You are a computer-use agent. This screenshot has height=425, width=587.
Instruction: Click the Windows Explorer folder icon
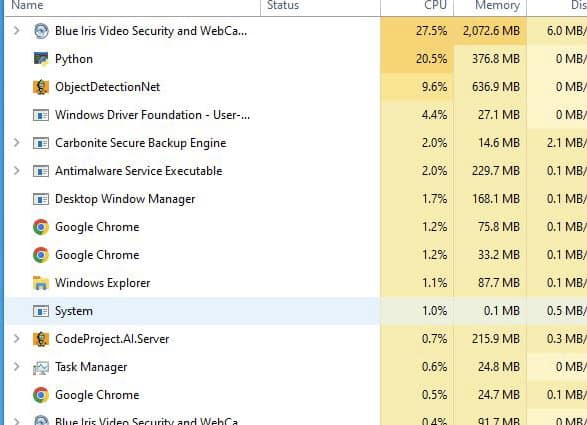click(x=41, y=283)
